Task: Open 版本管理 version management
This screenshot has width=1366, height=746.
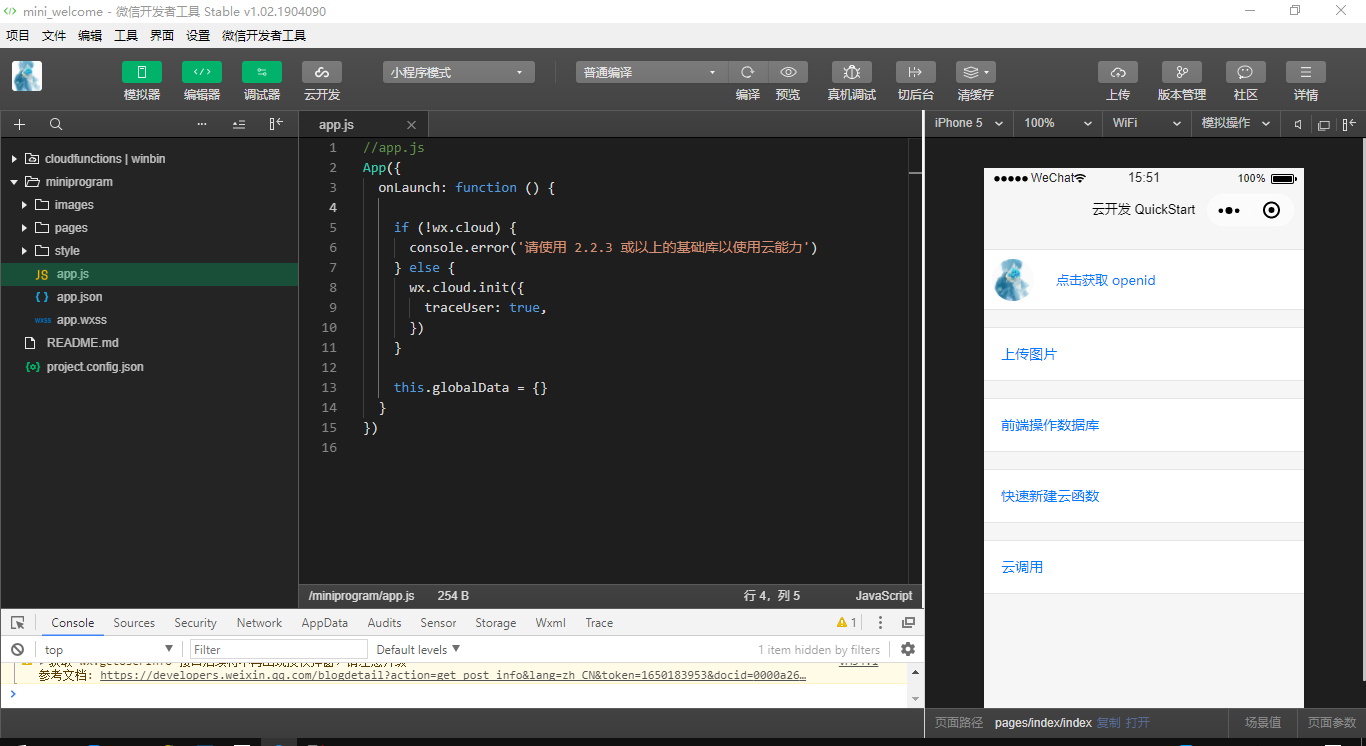Action: pos(1182,72)
